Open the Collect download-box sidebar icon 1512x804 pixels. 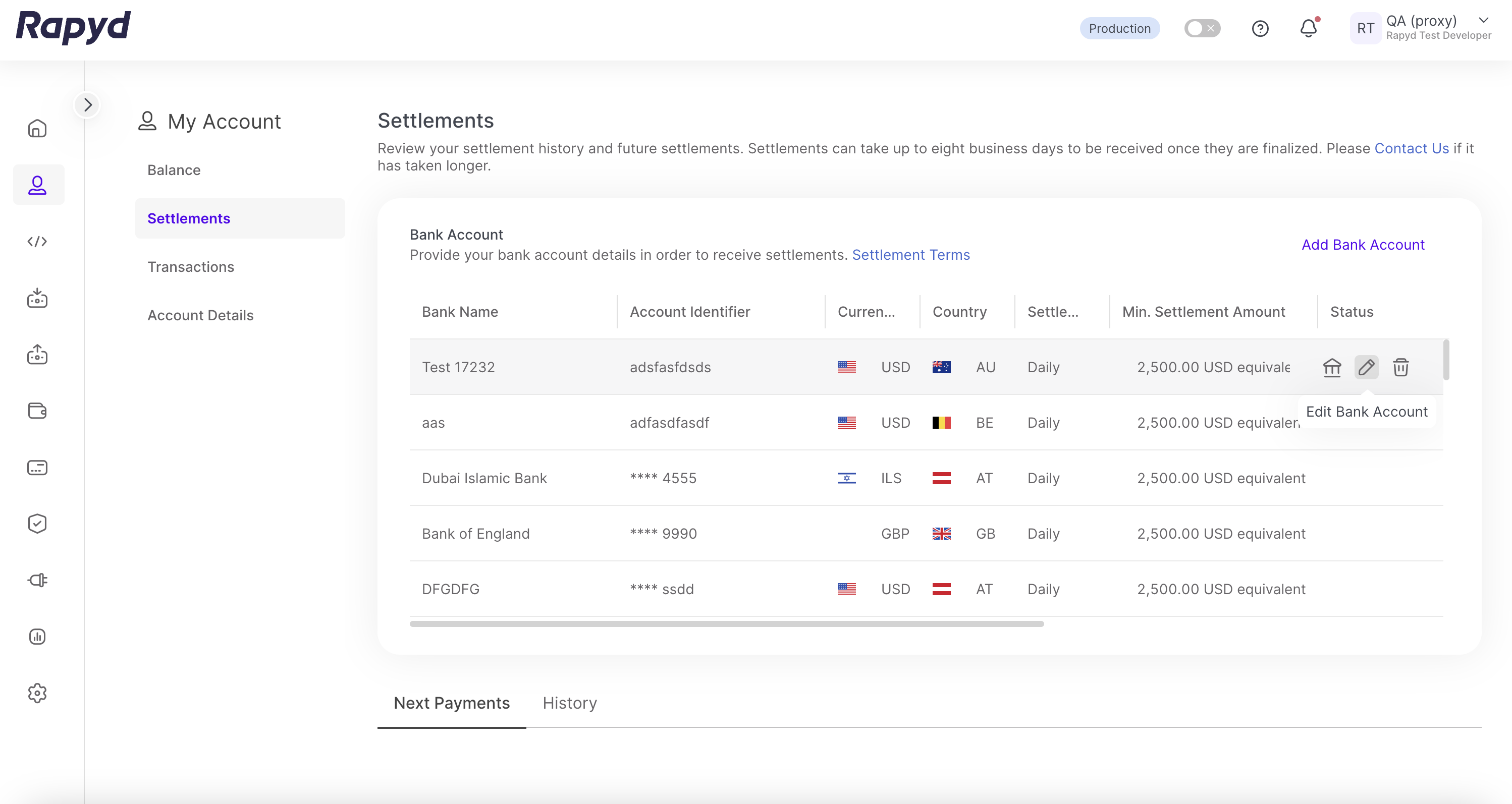[x=37, y=298]
